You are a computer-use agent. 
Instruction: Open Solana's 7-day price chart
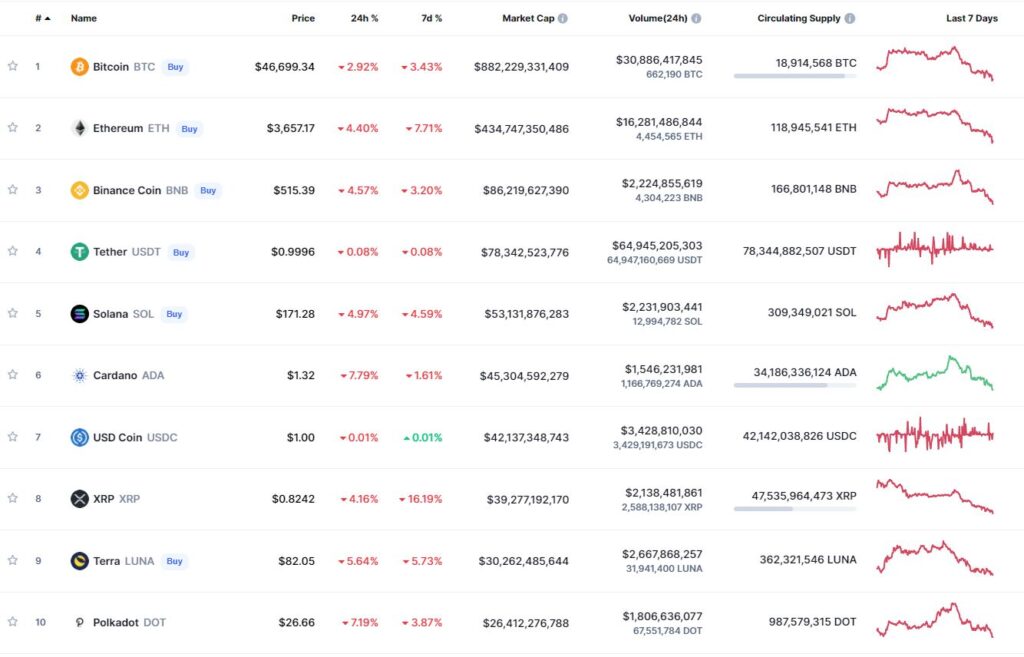click(x=935, y=311)
